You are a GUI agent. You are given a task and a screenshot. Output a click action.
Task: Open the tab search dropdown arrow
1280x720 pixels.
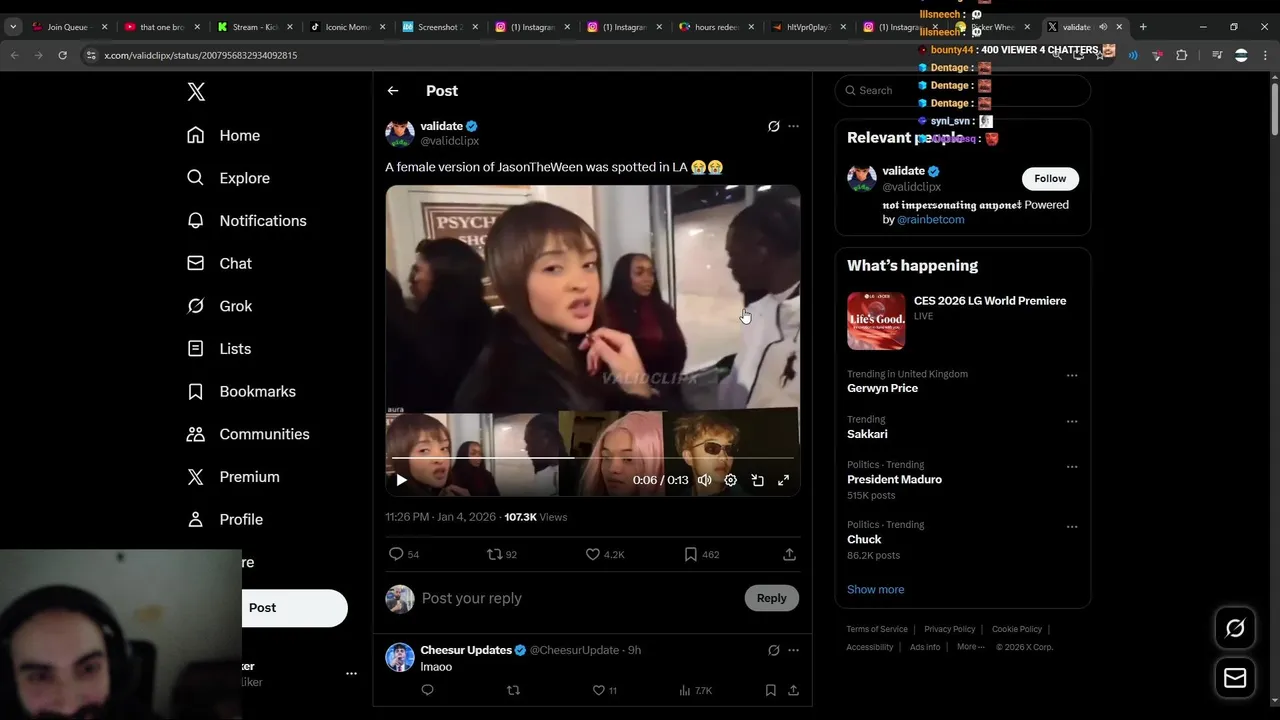[x=13, y=27]
